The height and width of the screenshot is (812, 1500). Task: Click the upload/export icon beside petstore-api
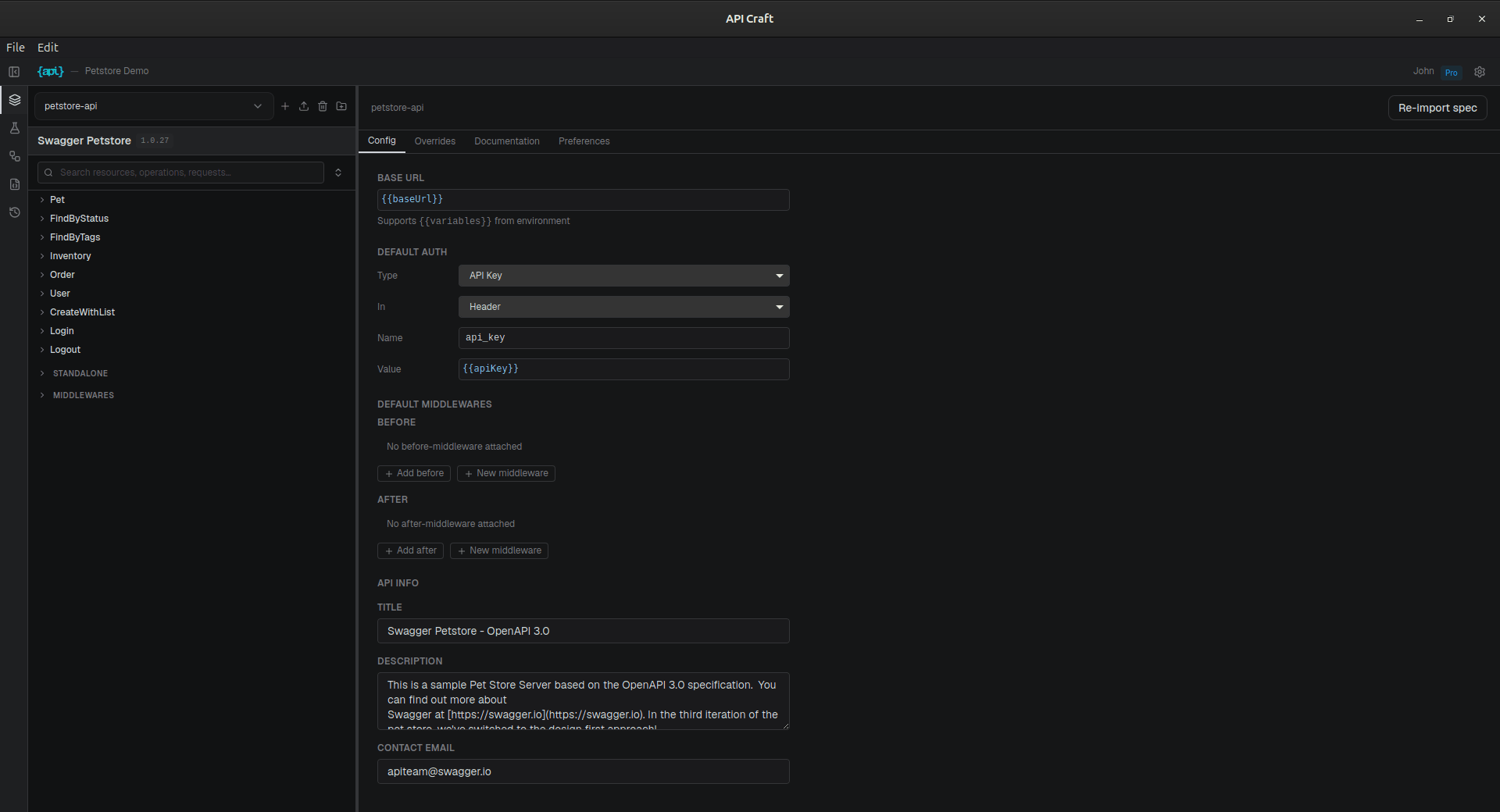(304, 106)
